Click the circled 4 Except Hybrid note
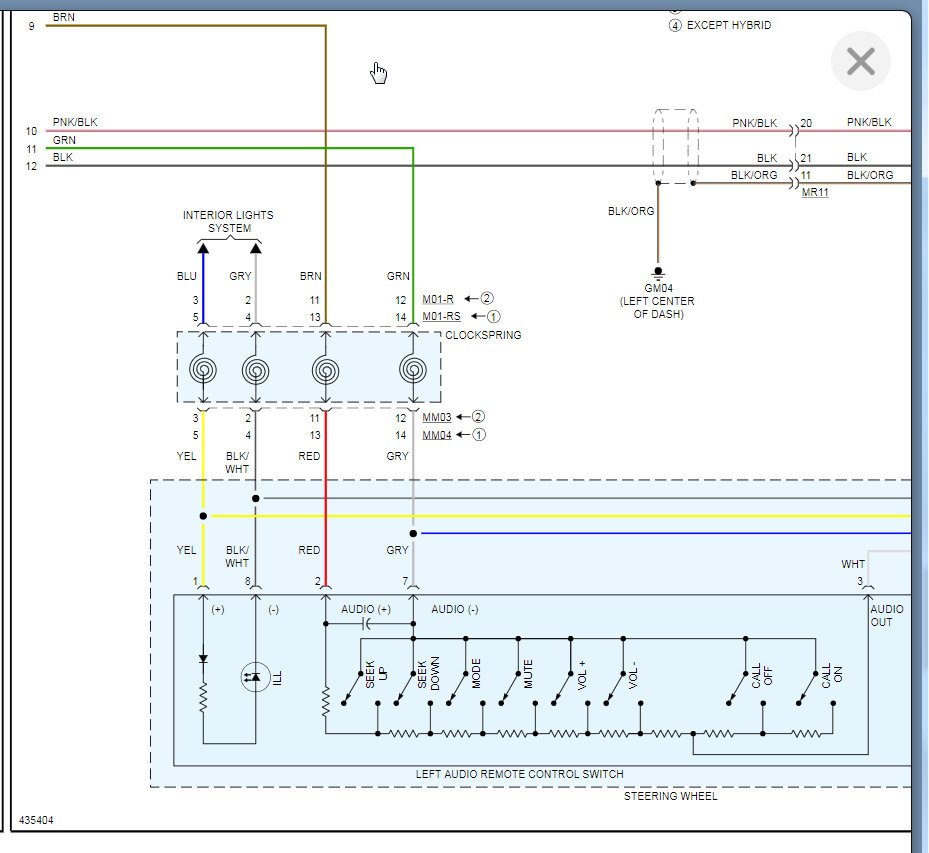Screen dimensions: 929x853 [675, 25]
